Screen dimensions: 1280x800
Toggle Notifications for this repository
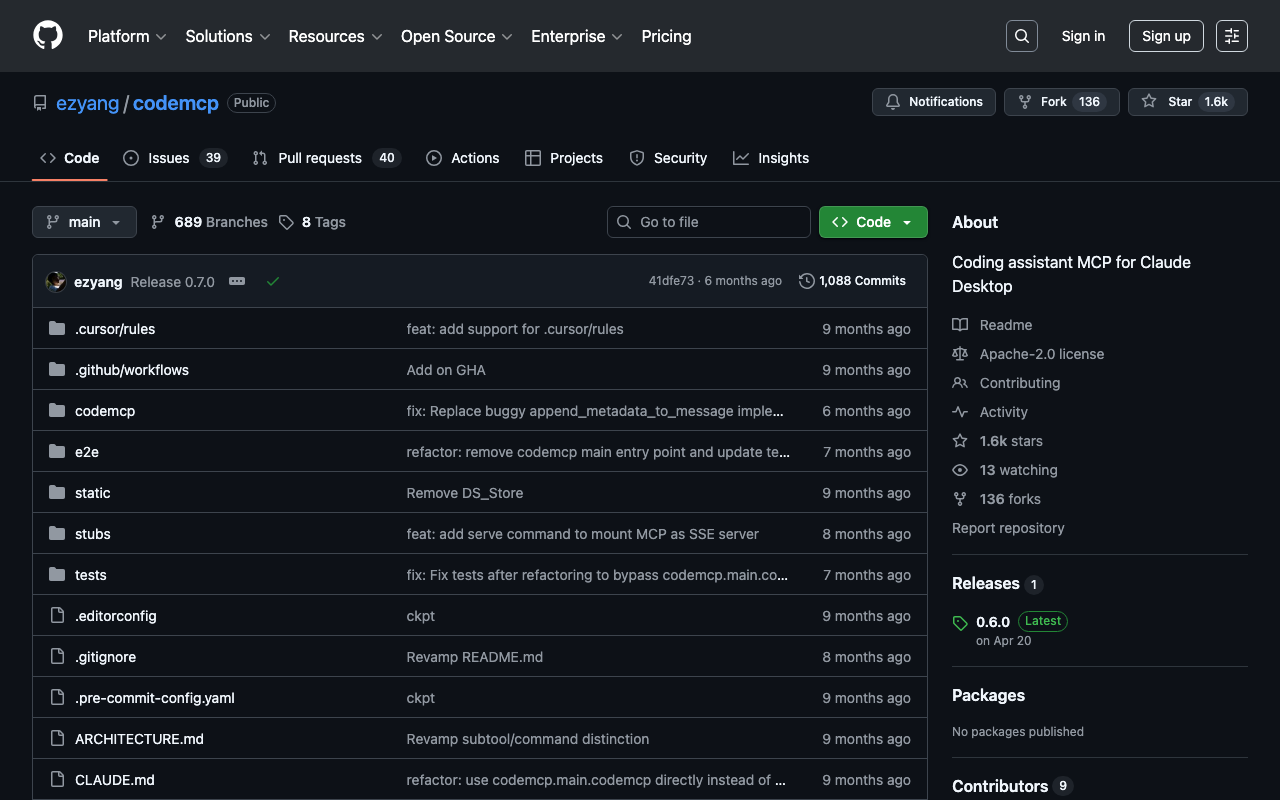point(934,102)
